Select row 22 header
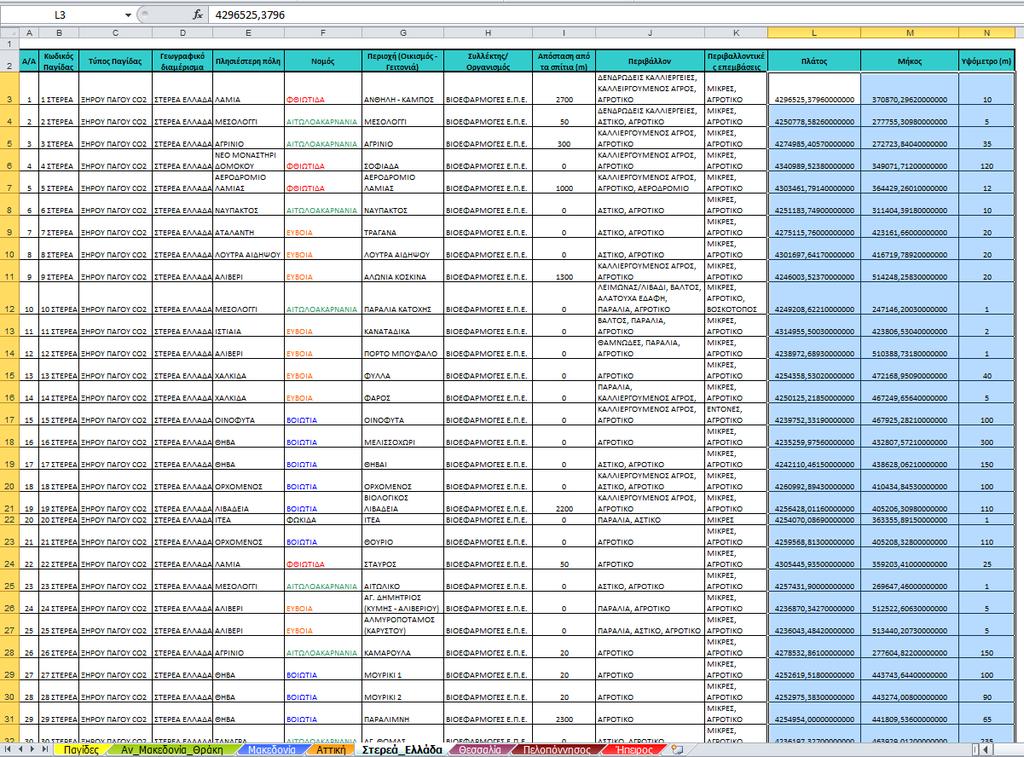The height and width of the screenshot is (757, 1024). tap(9, 519)
